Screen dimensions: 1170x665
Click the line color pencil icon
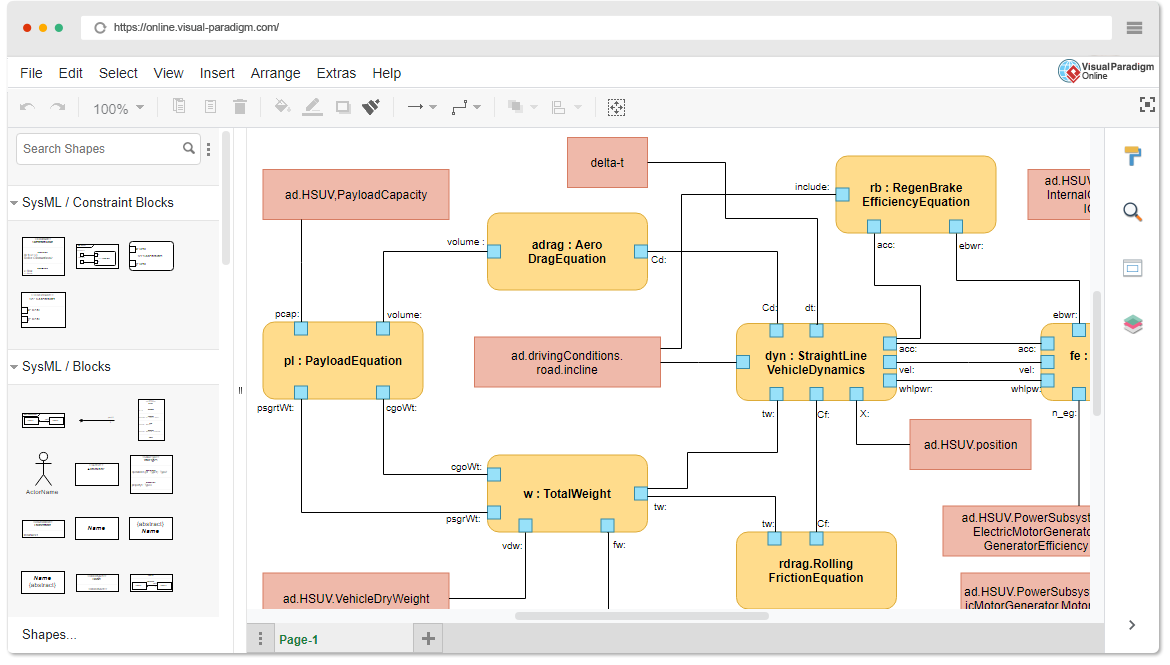coord(312,107)
